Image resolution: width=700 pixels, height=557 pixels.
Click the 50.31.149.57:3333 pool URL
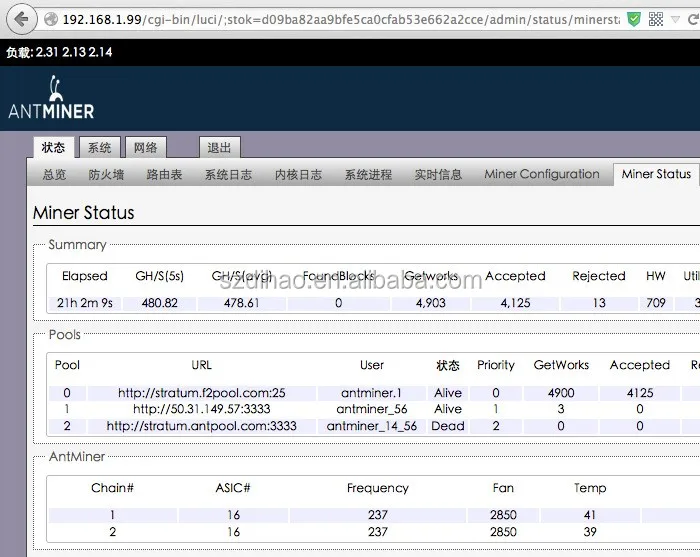202,409
